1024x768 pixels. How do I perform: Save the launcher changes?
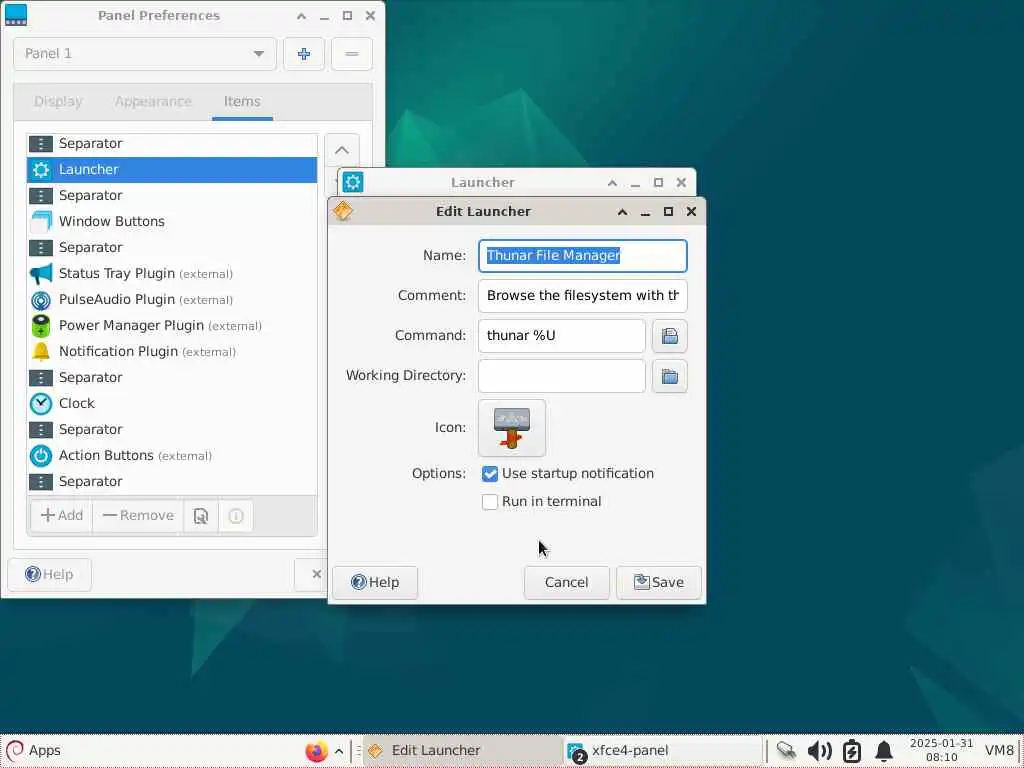click(659, 583)
